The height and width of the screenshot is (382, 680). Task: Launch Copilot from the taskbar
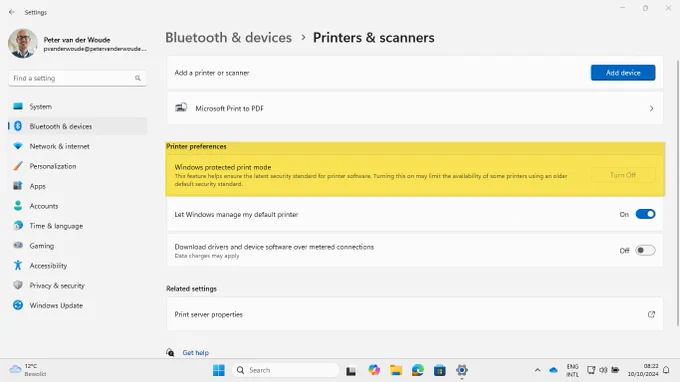tap(374, 370)
